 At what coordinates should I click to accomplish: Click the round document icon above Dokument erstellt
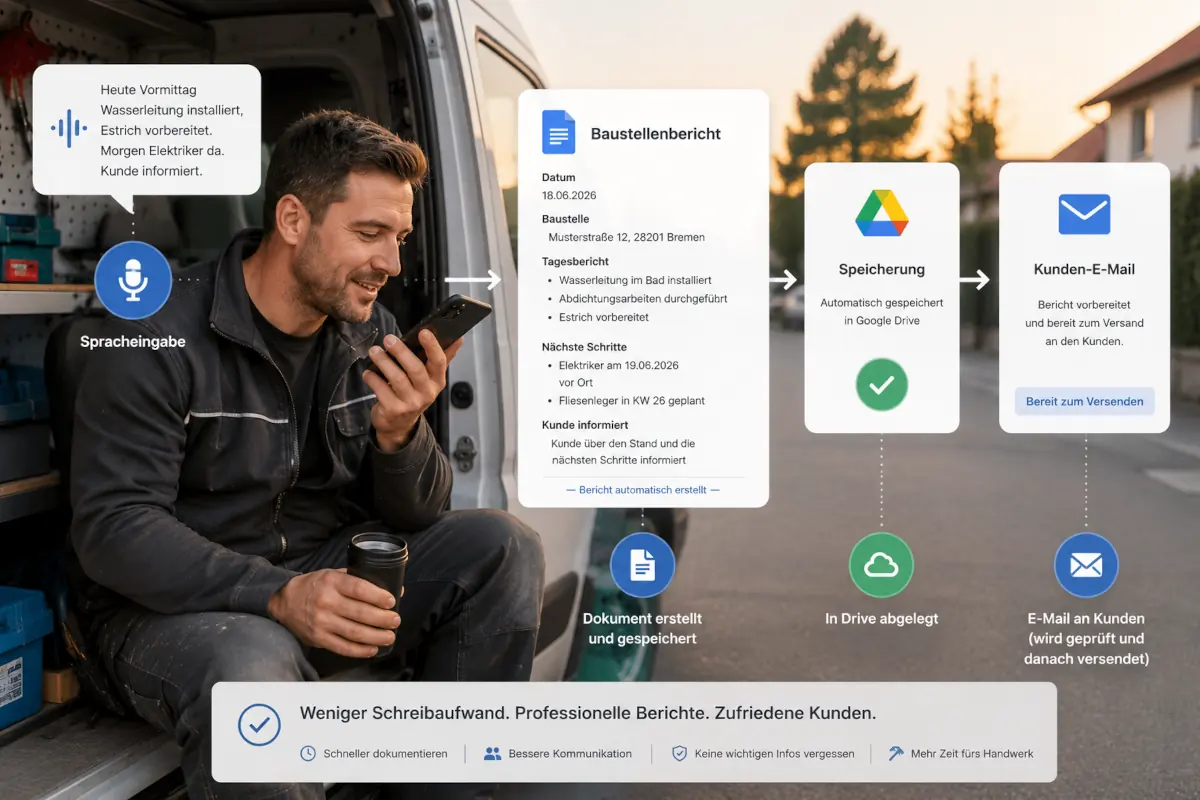643,566
